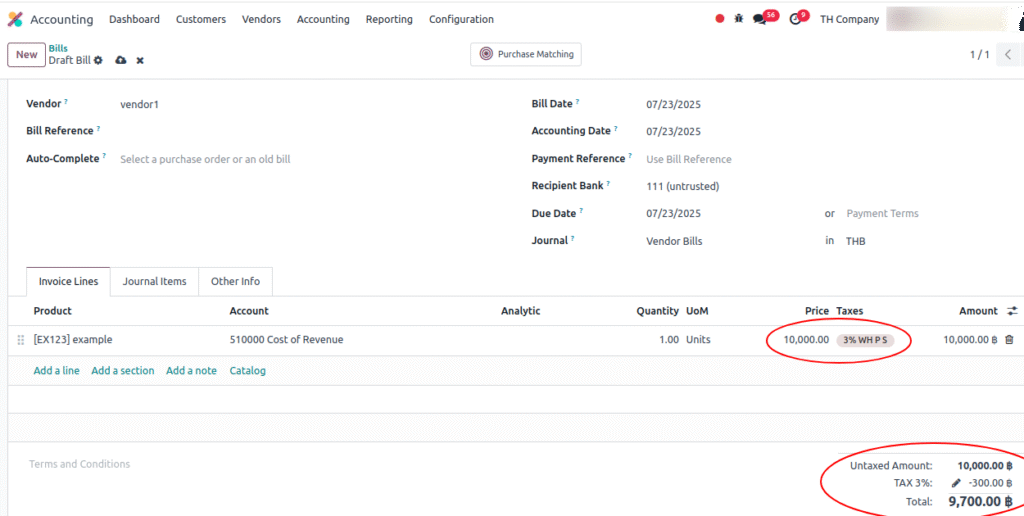The height and width of the screenshot is (516, 1024).
Task: Open the Vendors menu
Action: coord(261,20)
